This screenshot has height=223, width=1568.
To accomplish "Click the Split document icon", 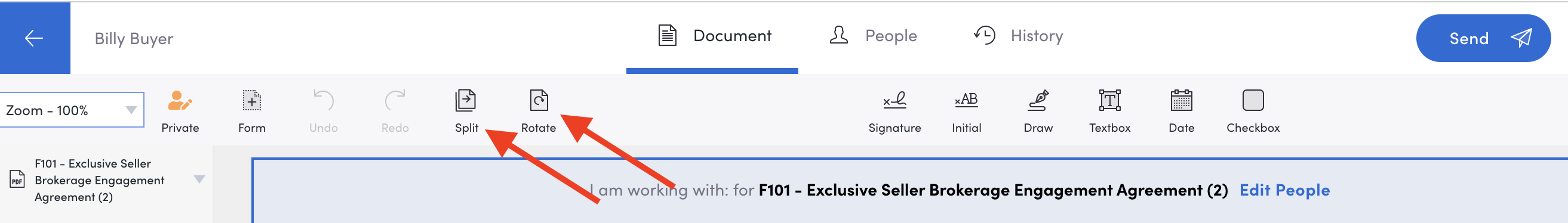I will (466, 100).
